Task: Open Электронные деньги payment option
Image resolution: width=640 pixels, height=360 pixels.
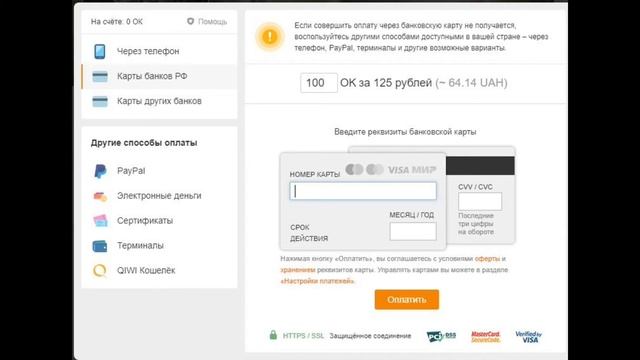Action: point(159,196)
